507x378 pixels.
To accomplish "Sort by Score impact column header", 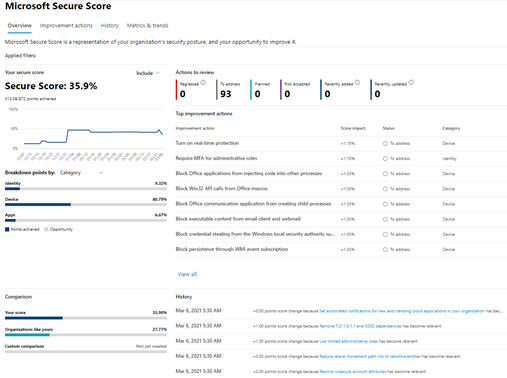I will [x=353, y=128].
